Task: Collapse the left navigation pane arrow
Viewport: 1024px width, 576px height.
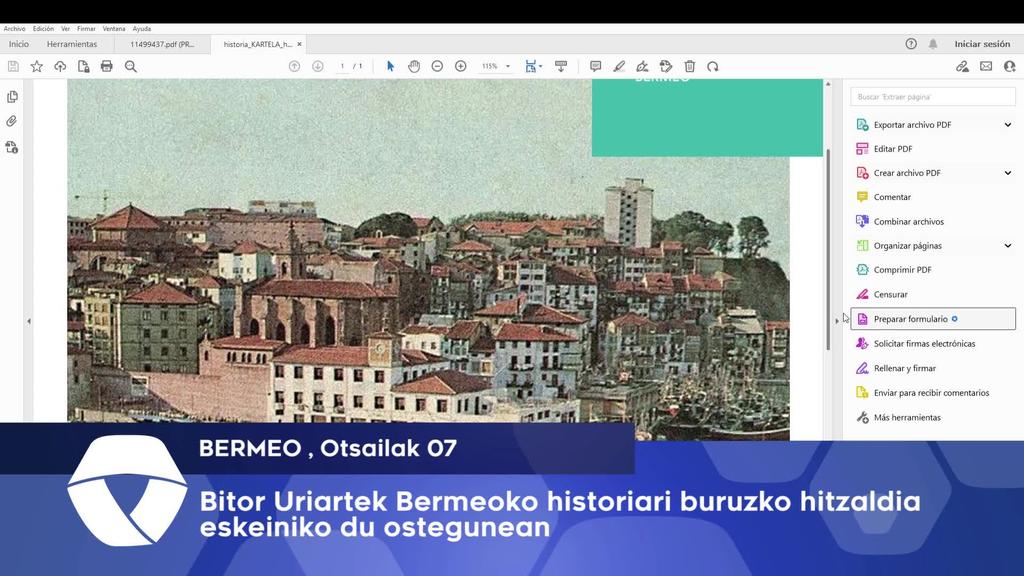Action: [29, 321]
